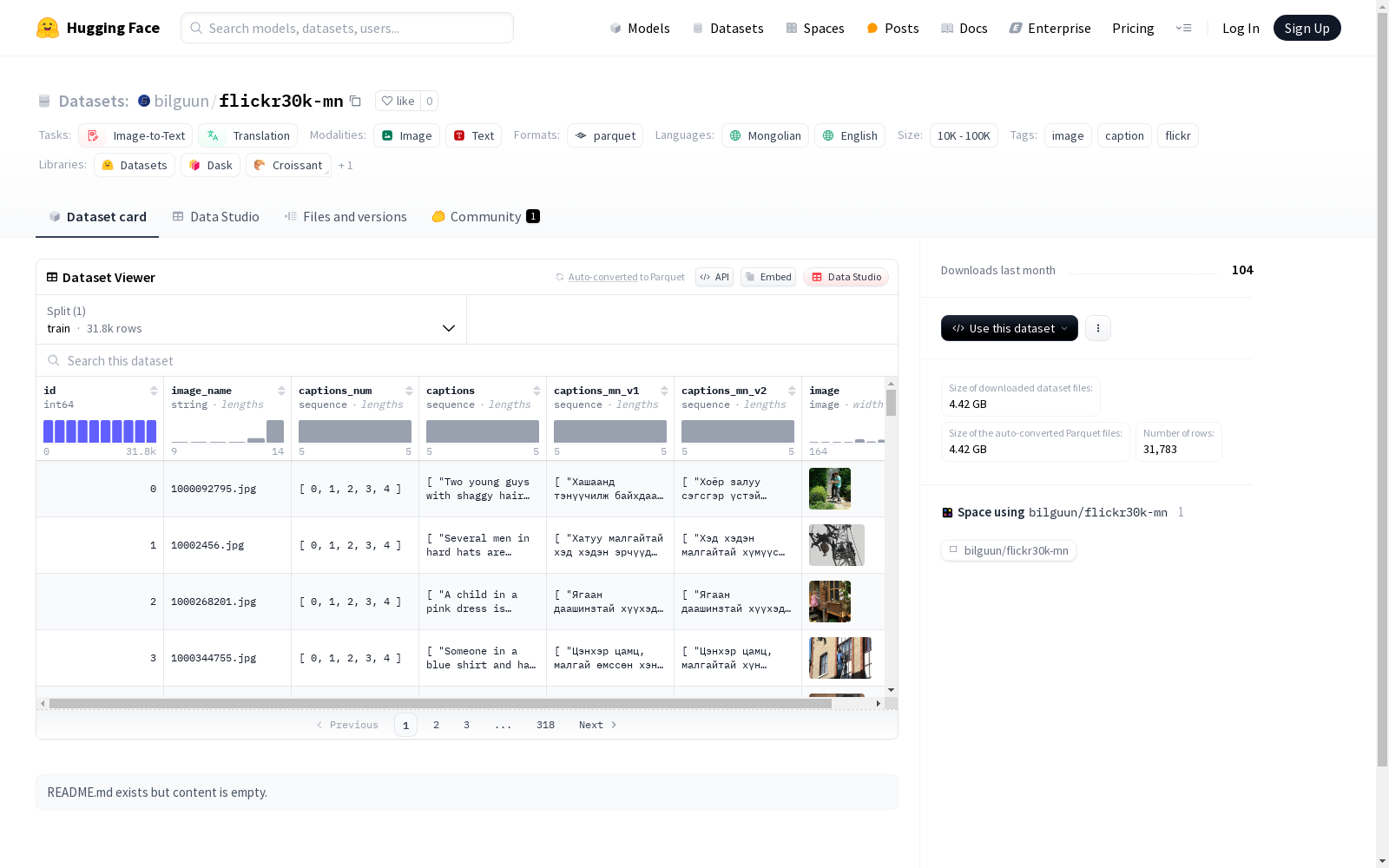Jump to page 318 of the dataset
The image size is (1389, 868).
click(x=545, y=725)
